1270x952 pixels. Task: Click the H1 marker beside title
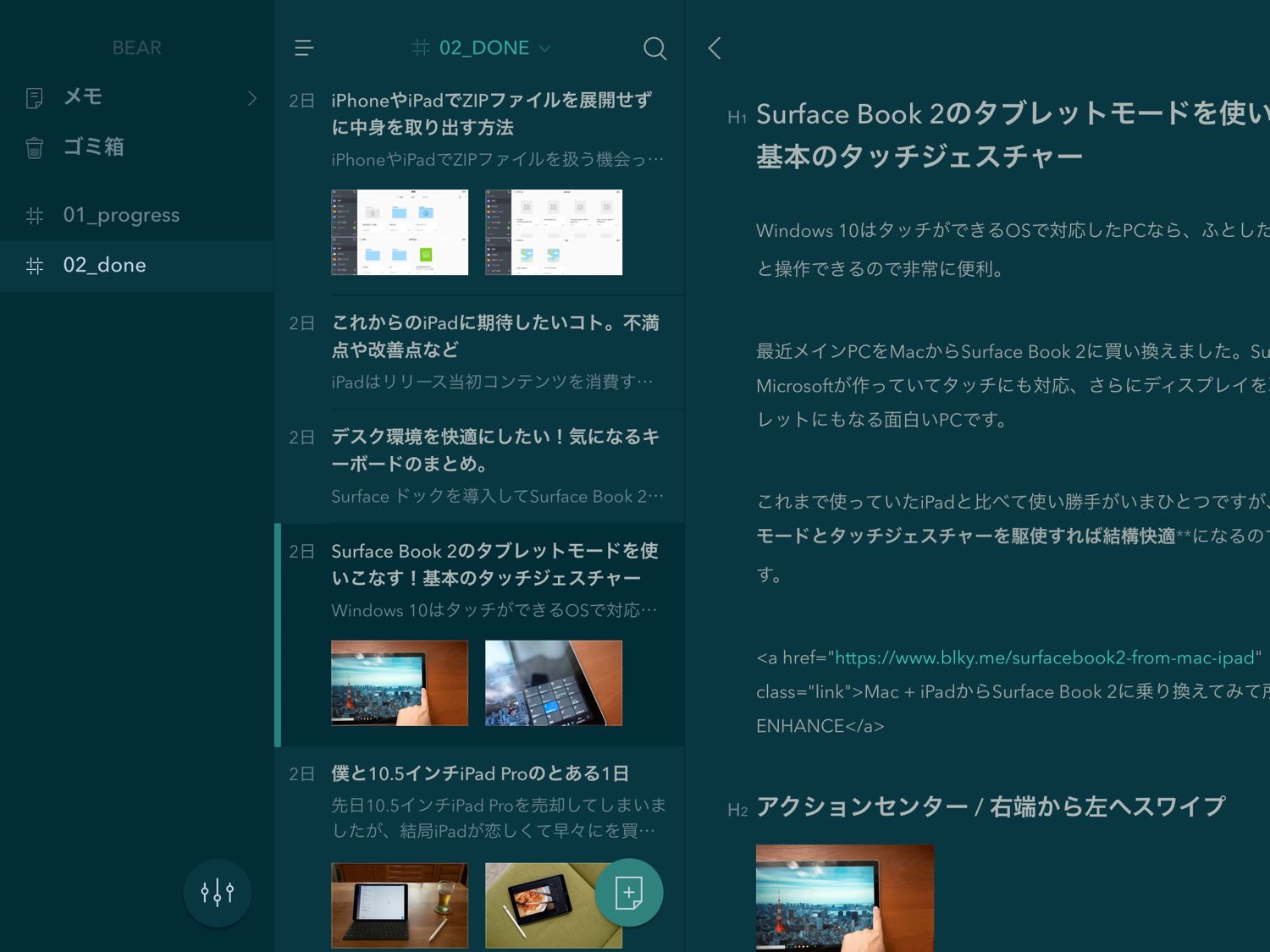[737, 118]
